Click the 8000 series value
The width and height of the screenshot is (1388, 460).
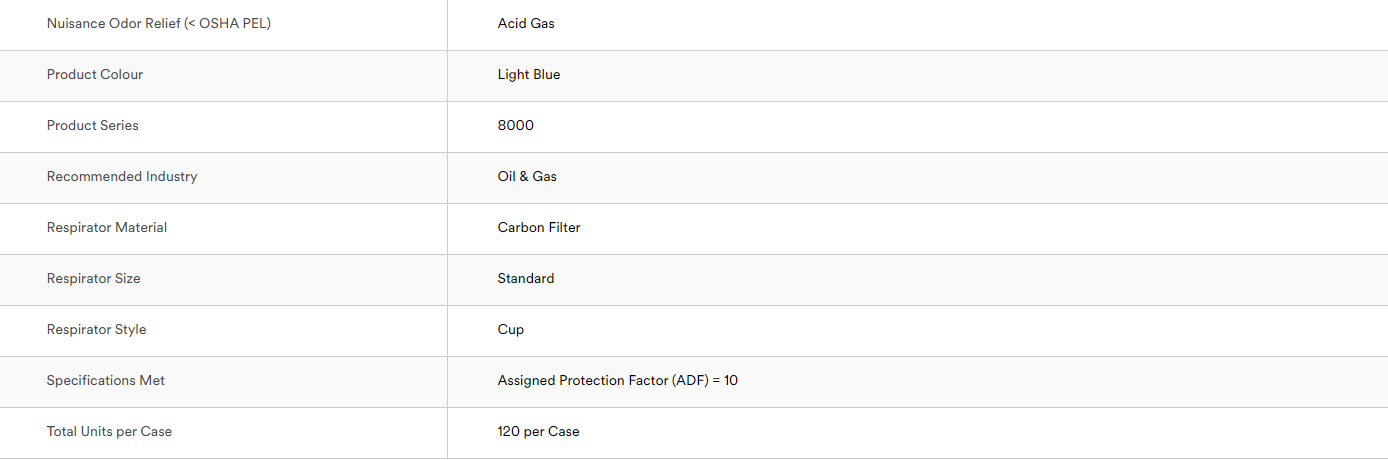click(516, 125)
